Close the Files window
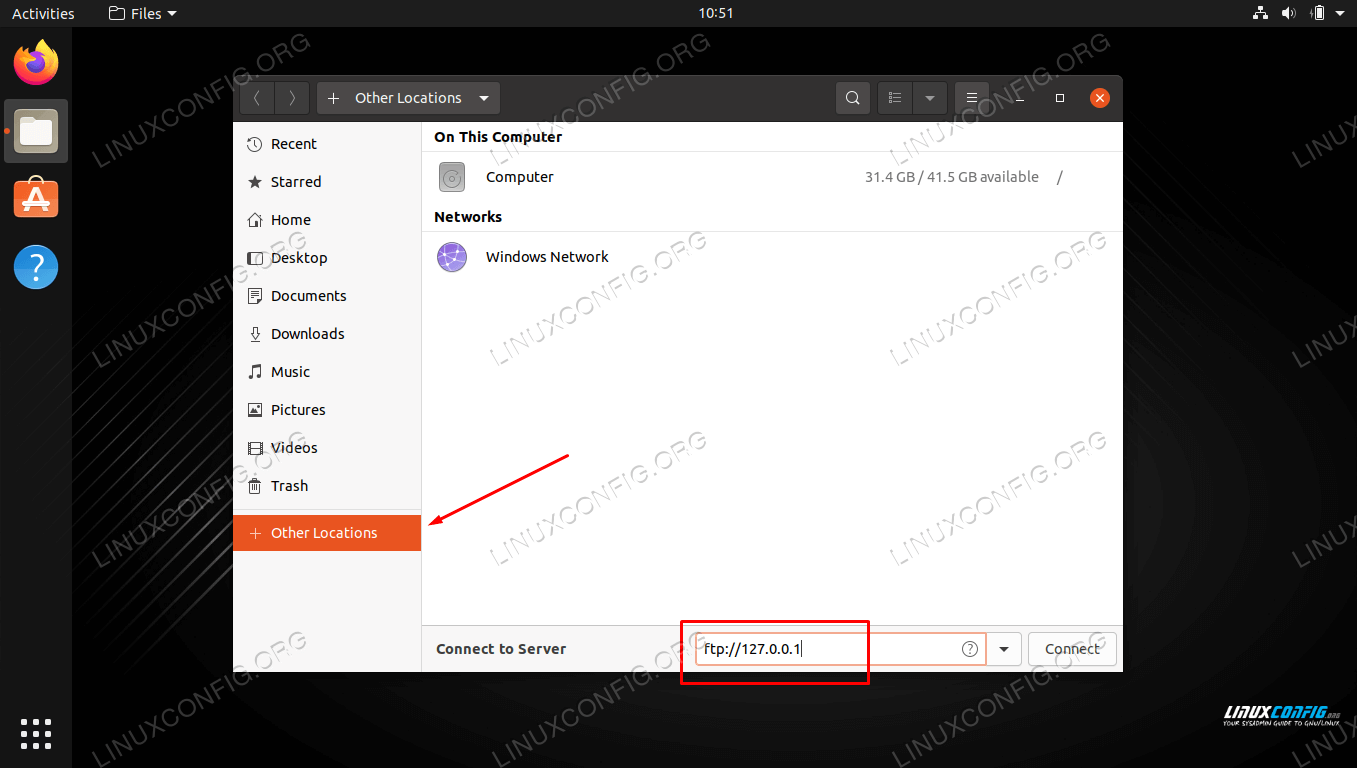The width and height of the screenshot is (1357, 768). coord(1100,98)
